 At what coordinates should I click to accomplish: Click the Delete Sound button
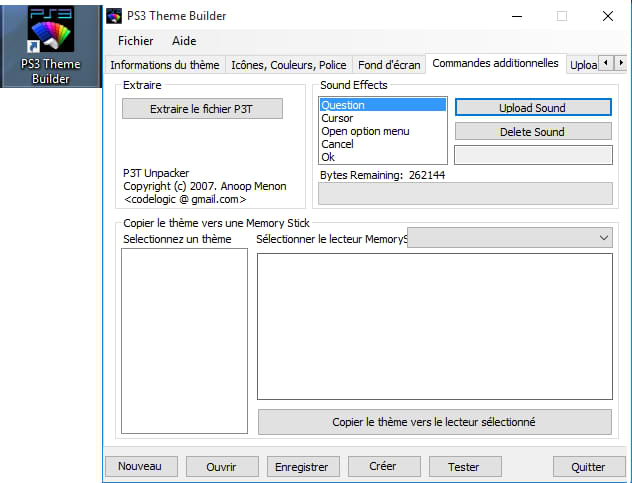[533, 132]
